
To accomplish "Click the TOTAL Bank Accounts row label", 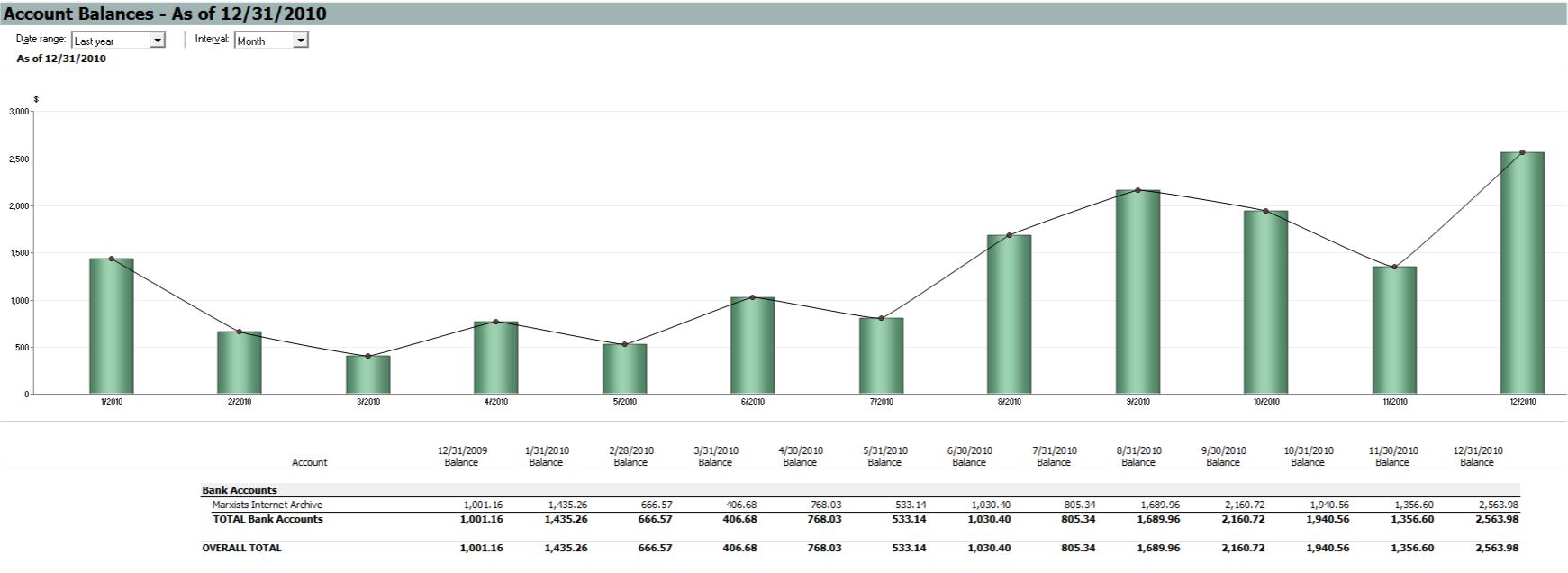I will click(x=267, y=520).
